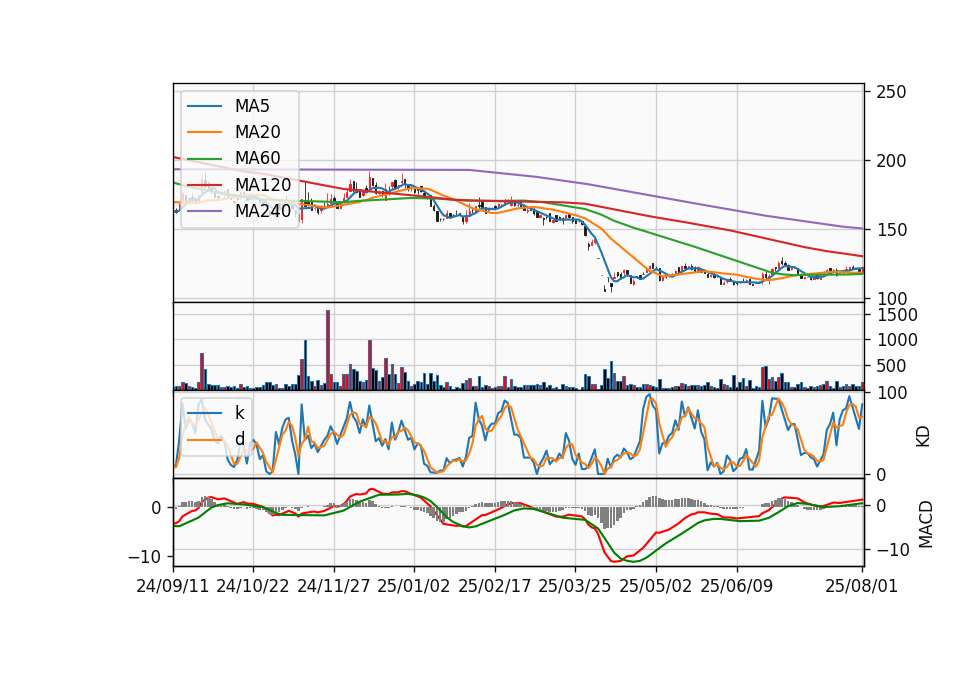Screen dimensions: 960x690
Task: Click the blue MA5 legend line sample
Action: pyautogui.click(x=204, y=107)
